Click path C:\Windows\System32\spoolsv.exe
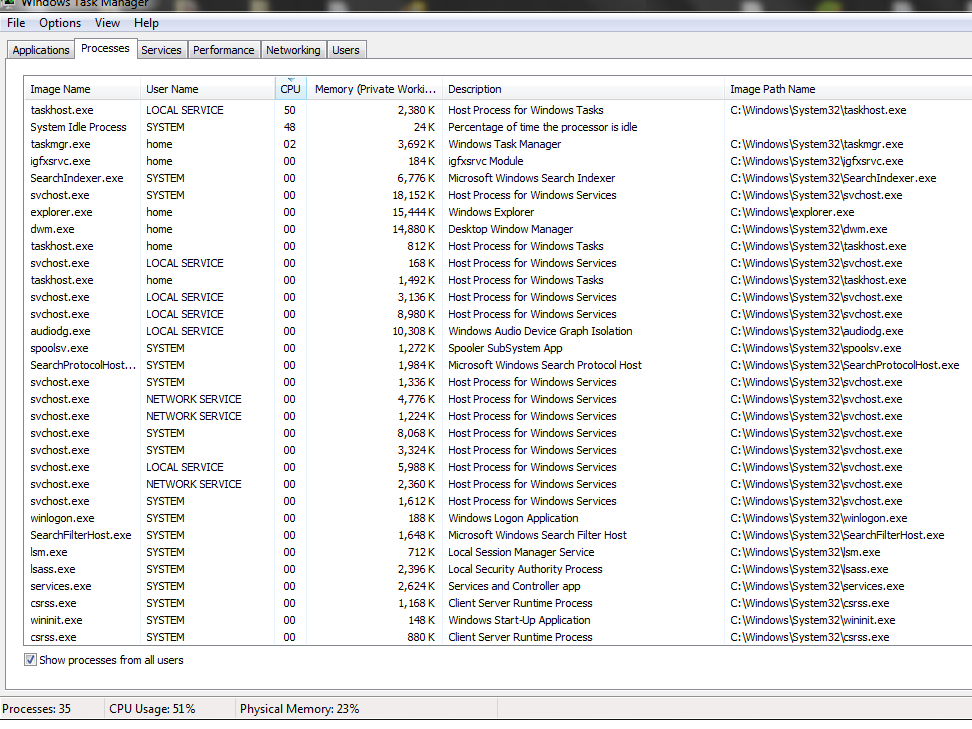The height and width of the screenshot is (729, 972). click(815, 348)
